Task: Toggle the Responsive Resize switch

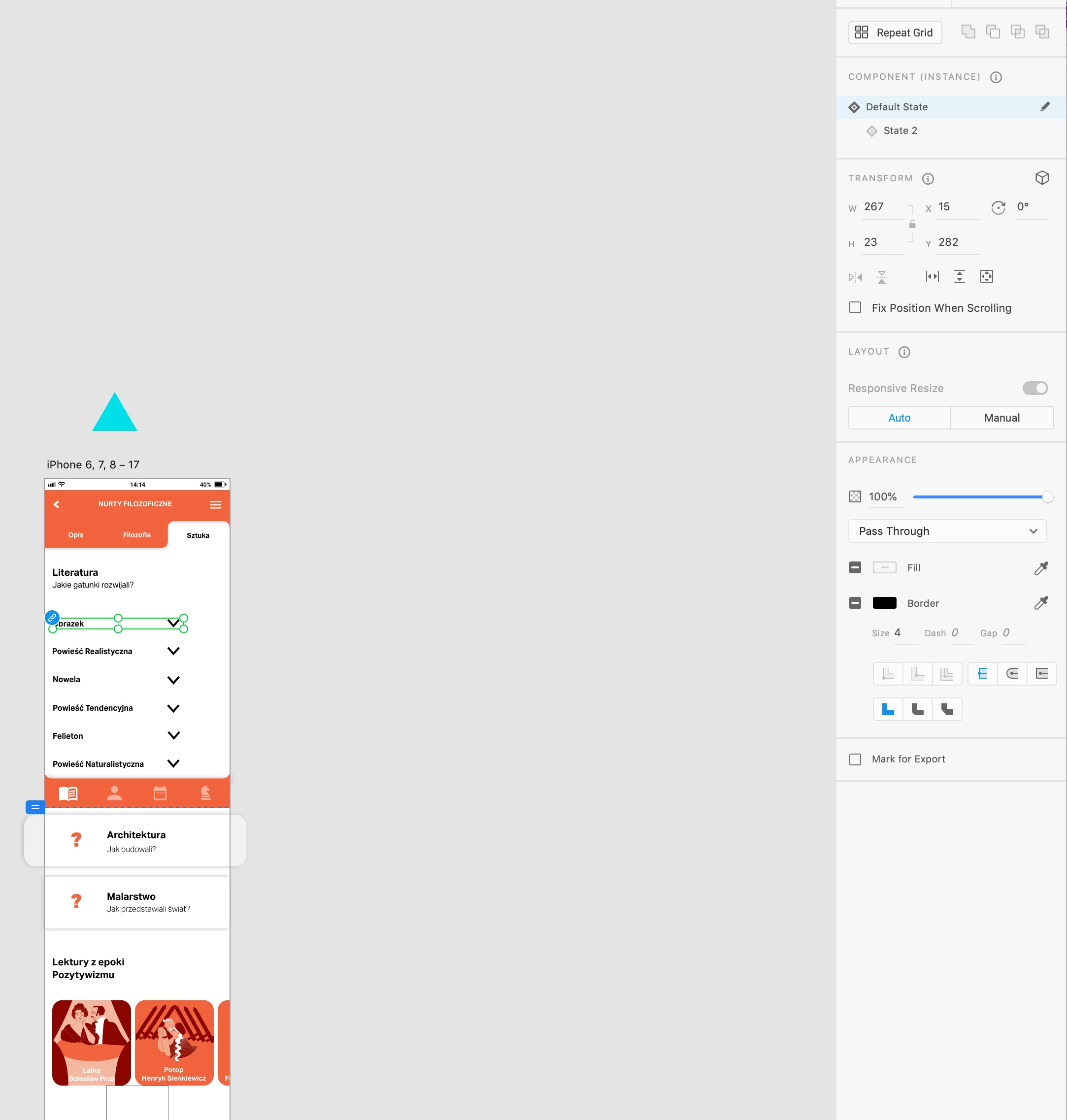Action: [x=1034, y=388]
